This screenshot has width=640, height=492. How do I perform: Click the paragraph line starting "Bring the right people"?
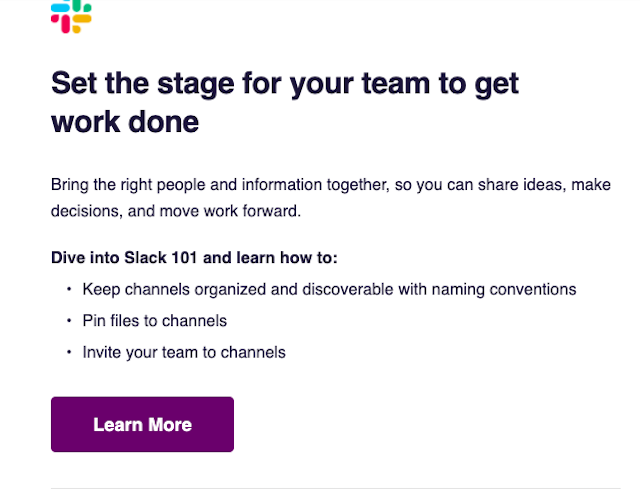[300, 185]
